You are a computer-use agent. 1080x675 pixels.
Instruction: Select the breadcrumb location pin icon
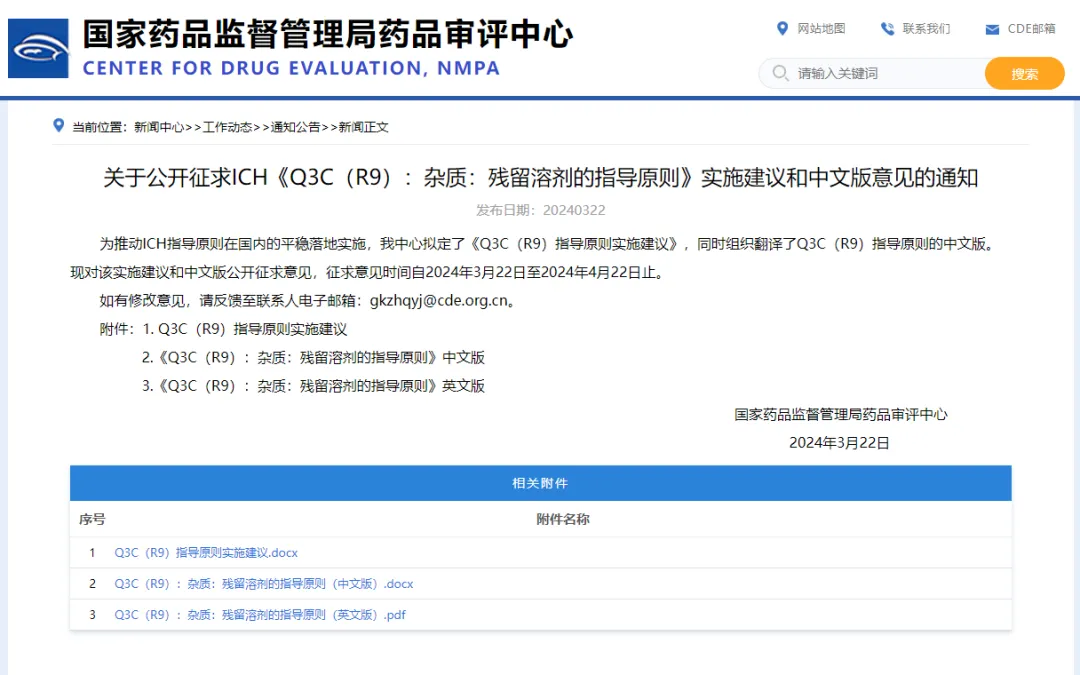[x=57, y=127]
